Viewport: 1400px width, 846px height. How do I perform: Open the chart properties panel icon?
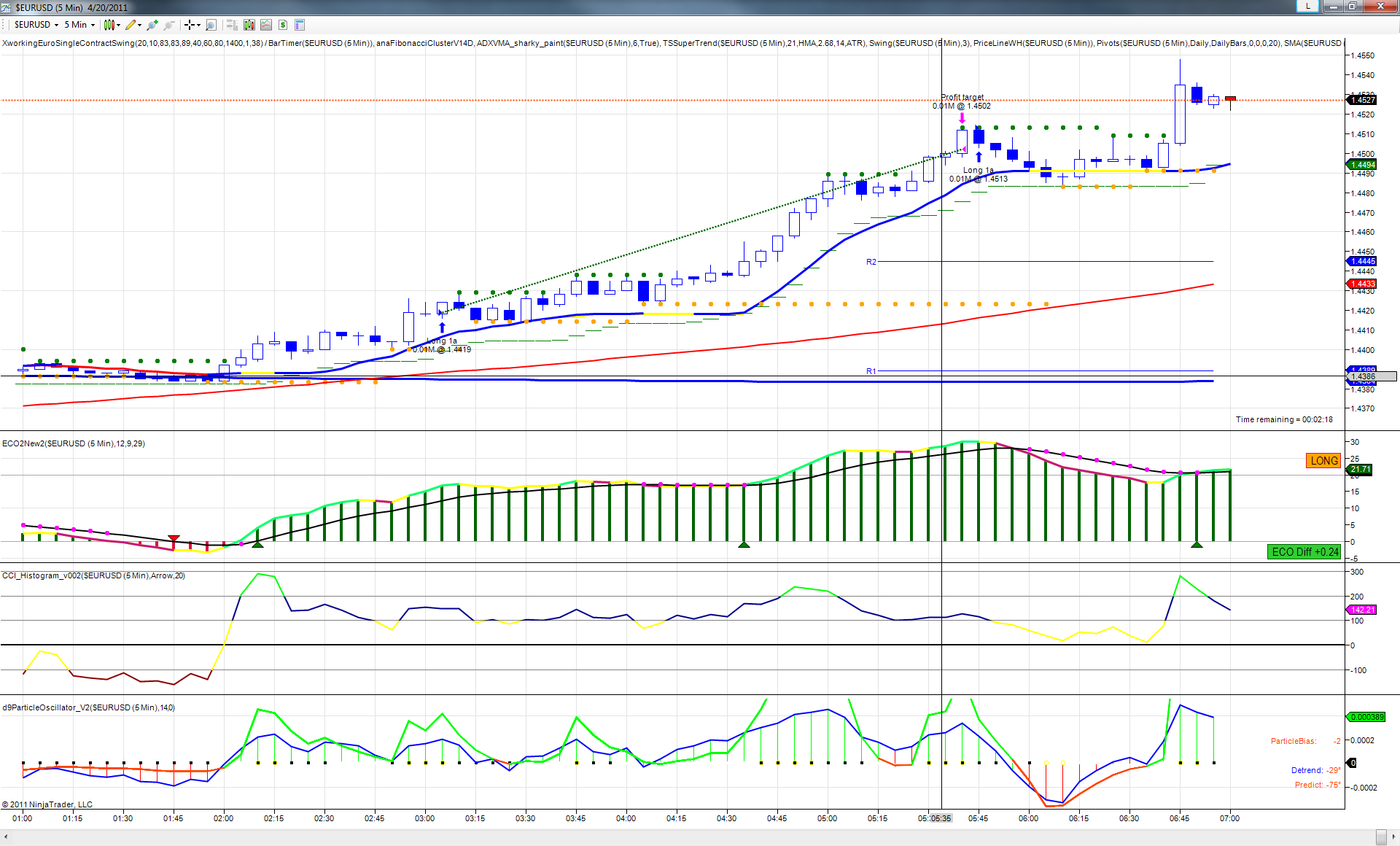pos(300,25)
